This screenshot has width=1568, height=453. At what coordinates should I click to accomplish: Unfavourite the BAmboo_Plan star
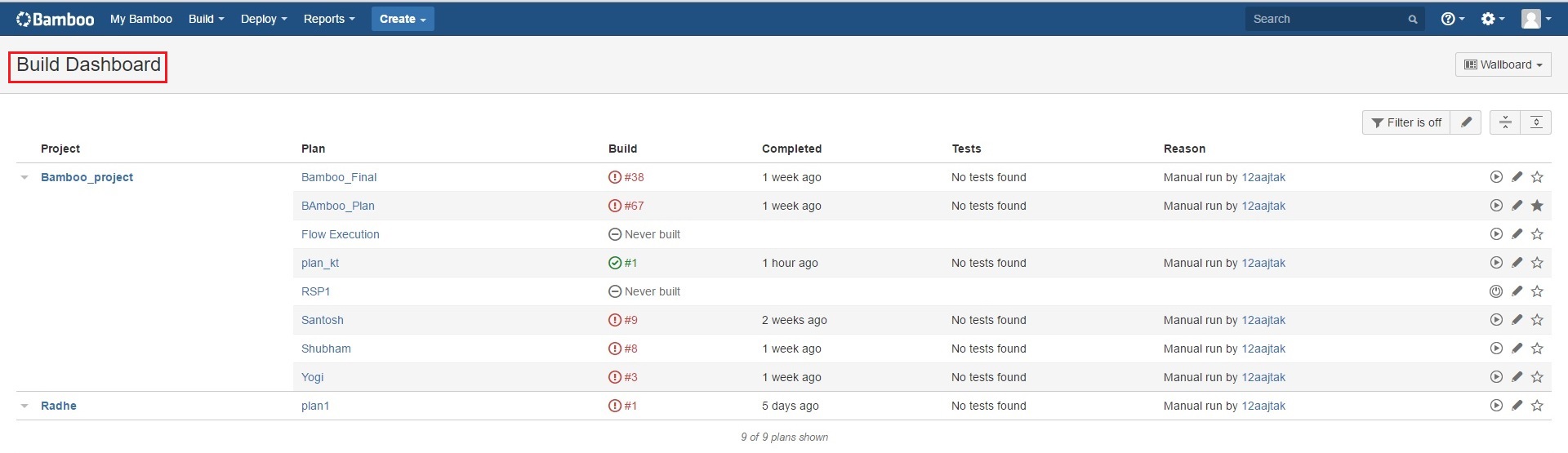point(1537,206)
